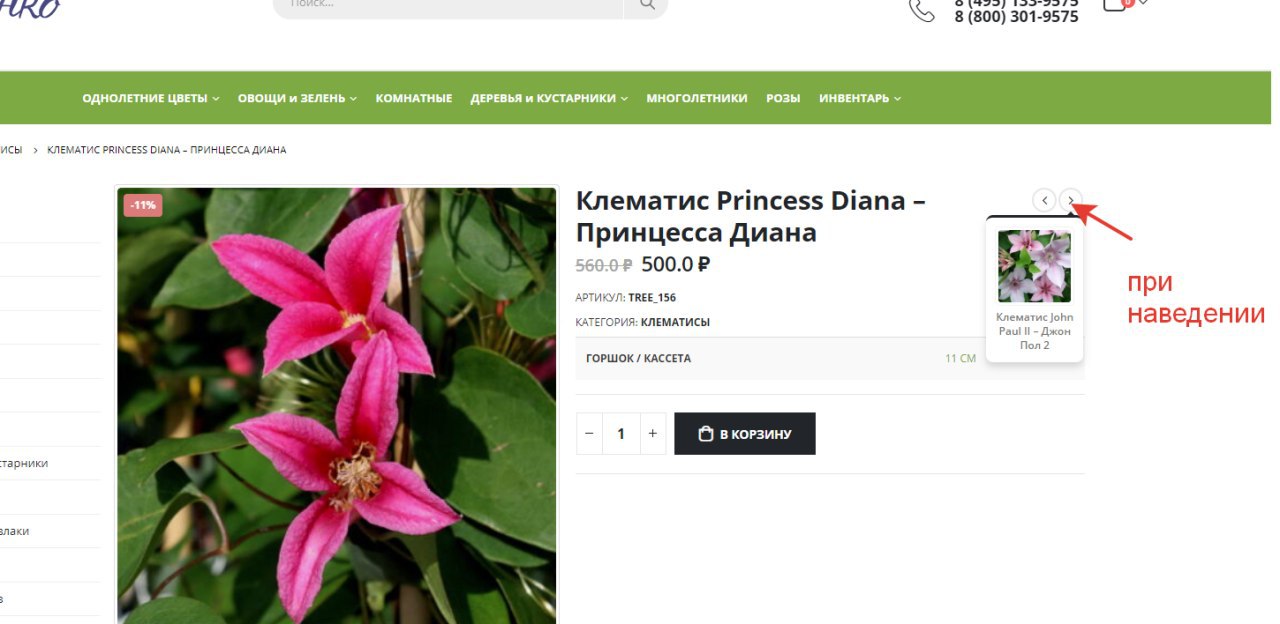
Task: Click the search text field
Action: (x=448, y=5)
